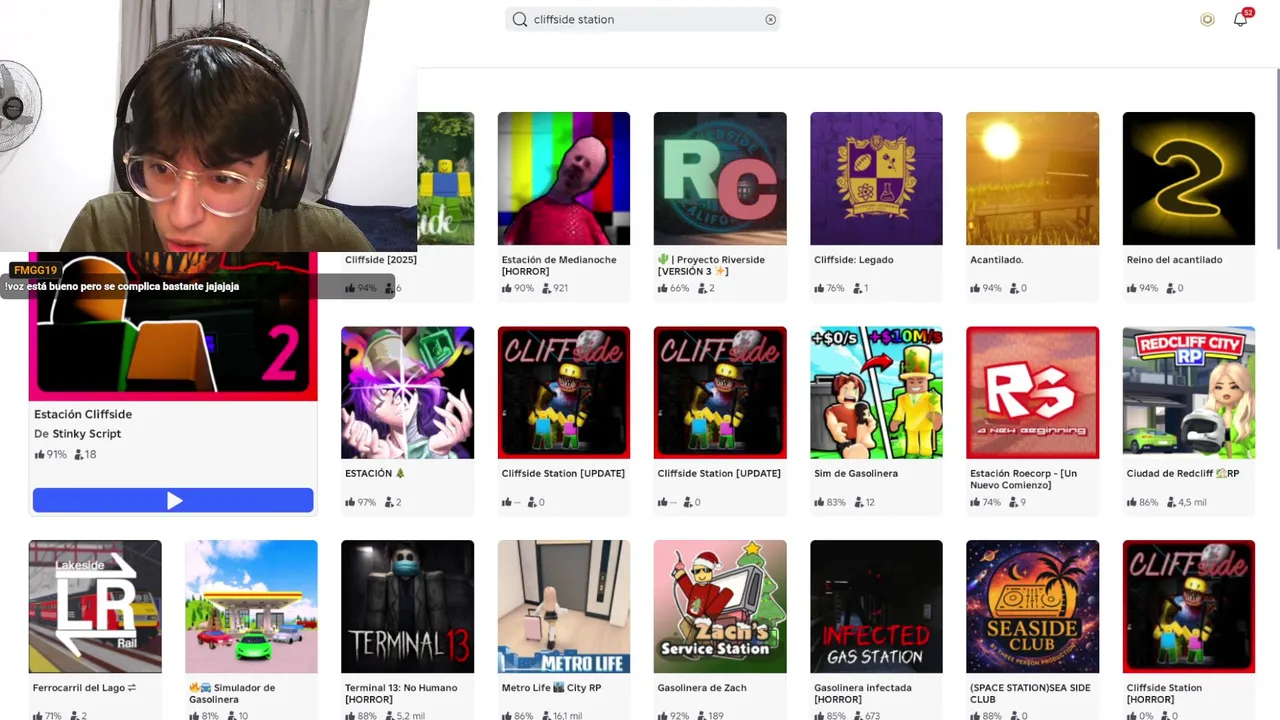1280x720 pixels.
Task: Click the 91% like rating of Estación Cliffside
Action: (x=50, y=455)
